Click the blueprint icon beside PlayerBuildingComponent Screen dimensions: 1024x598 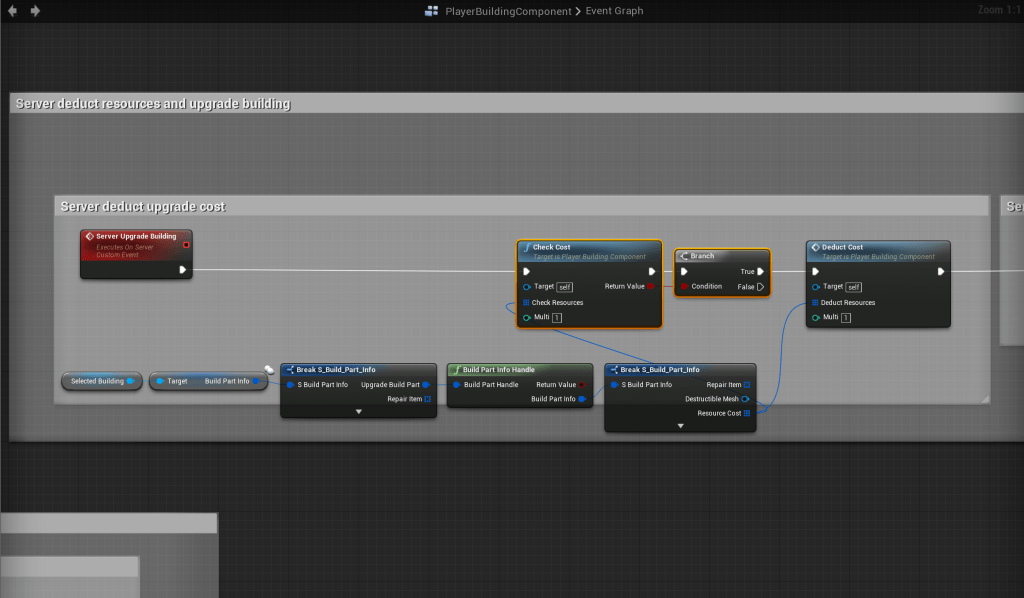(x=432, y=11)
